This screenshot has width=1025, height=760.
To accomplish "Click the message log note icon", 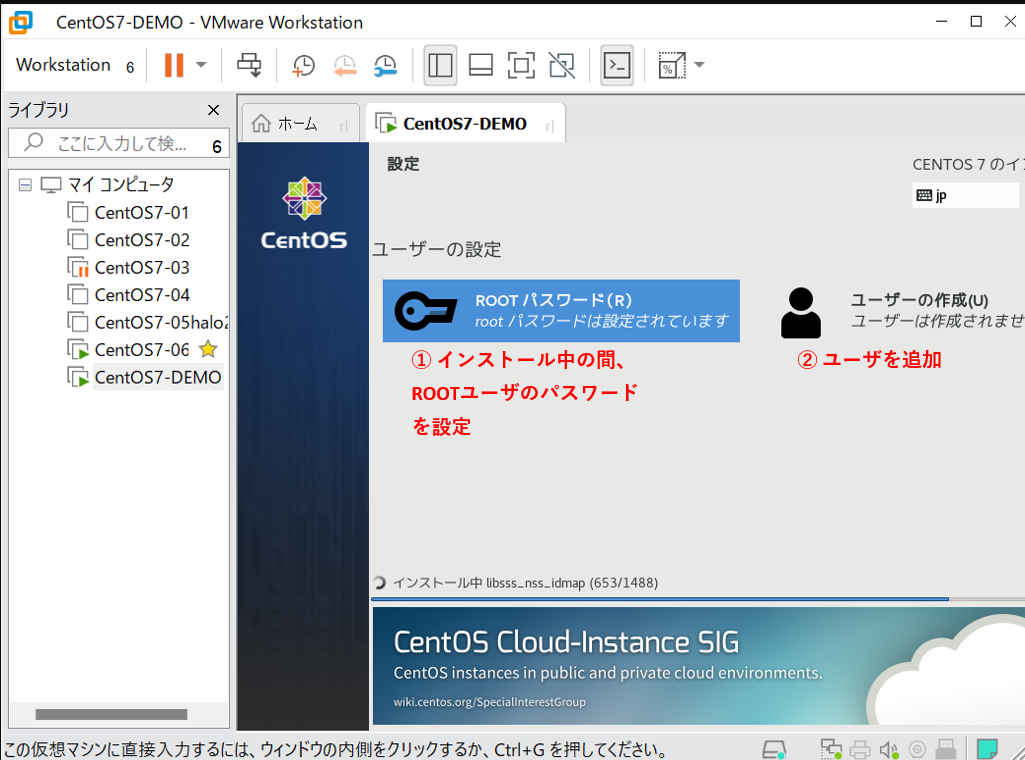I will coord(987,749).
